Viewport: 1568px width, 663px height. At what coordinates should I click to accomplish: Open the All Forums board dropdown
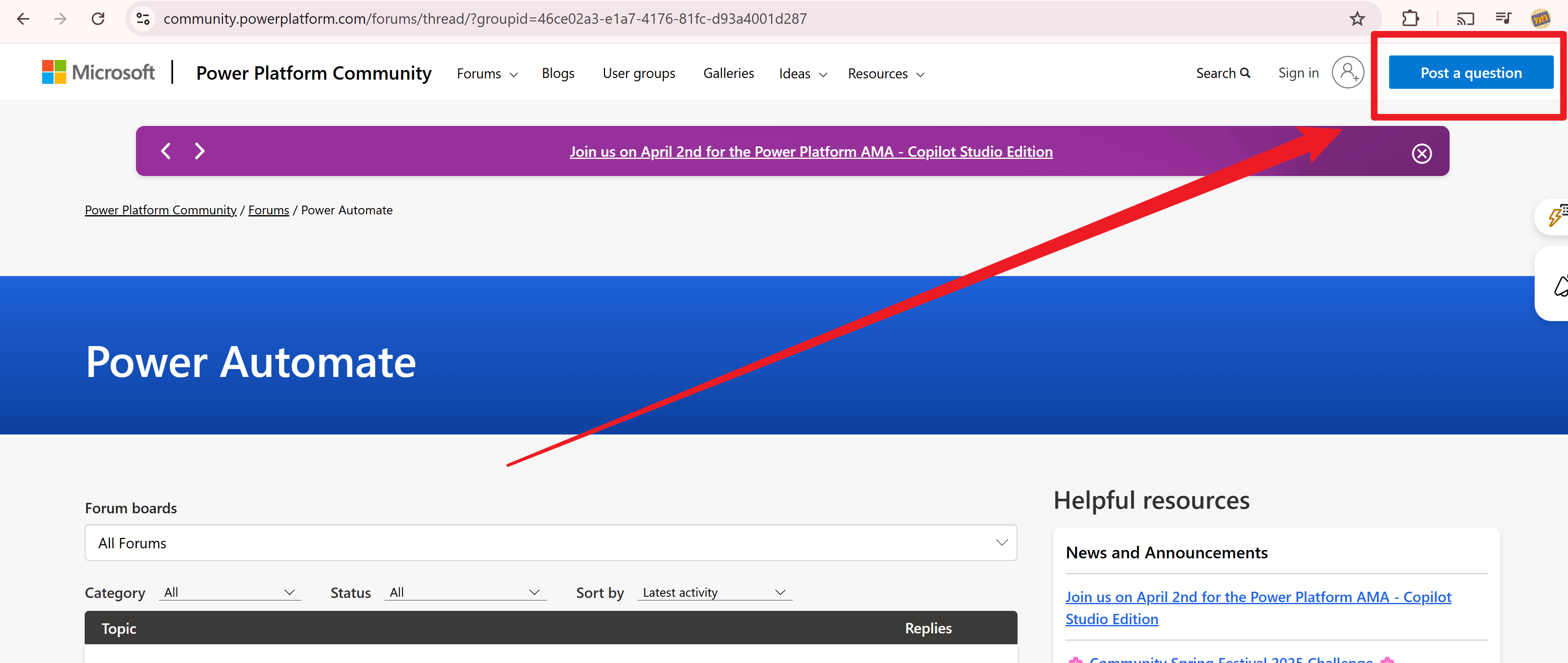(550, 542)
